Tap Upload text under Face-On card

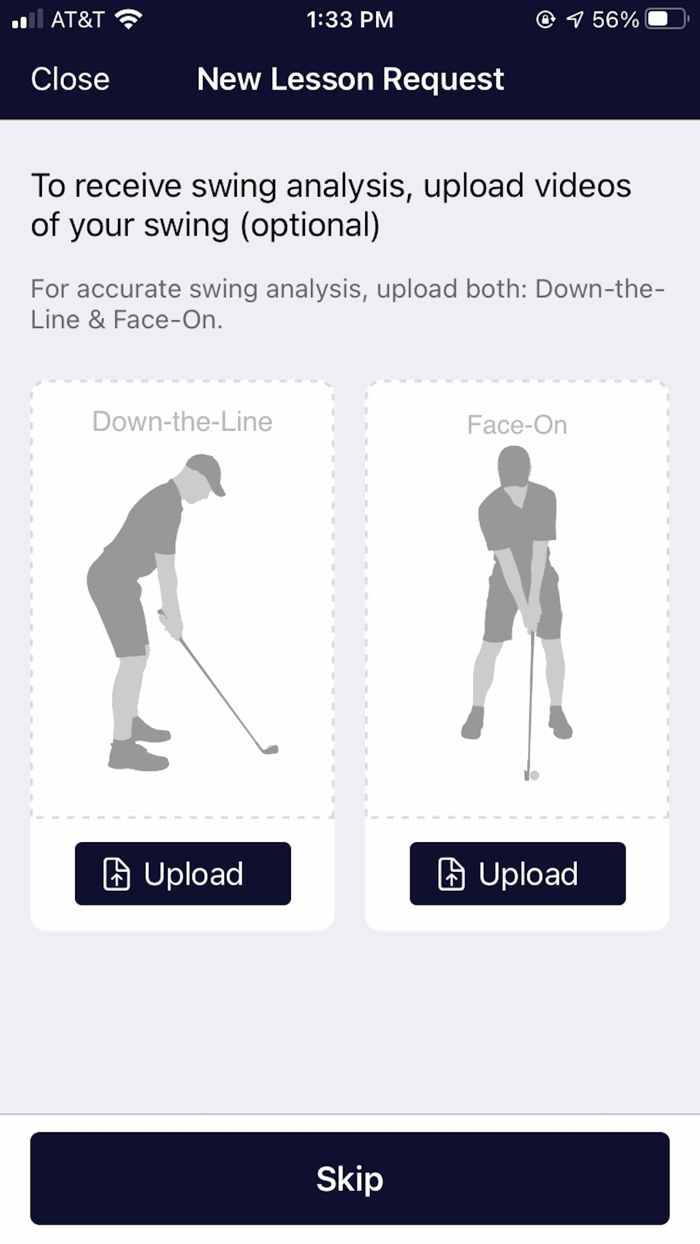pos(528,874)
